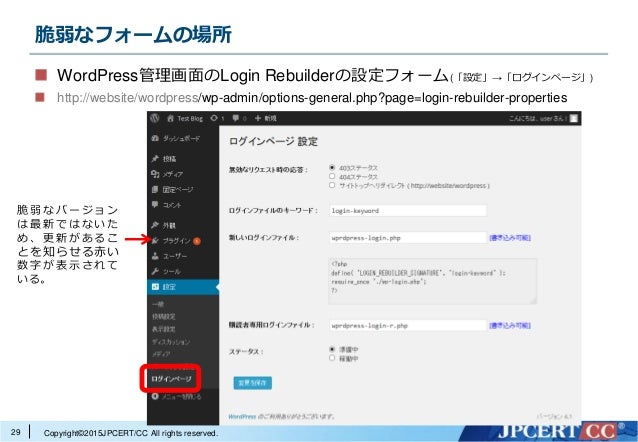Viewport: 638px width, 442px height.
Task: Click the plus 新規 icon
Action: pos(258,118)
